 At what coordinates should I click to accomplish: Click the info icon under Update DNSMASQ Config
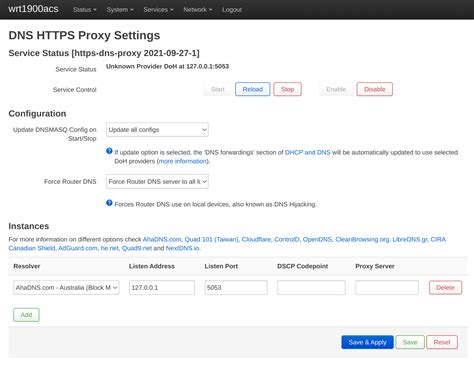(x=109, y=151)
